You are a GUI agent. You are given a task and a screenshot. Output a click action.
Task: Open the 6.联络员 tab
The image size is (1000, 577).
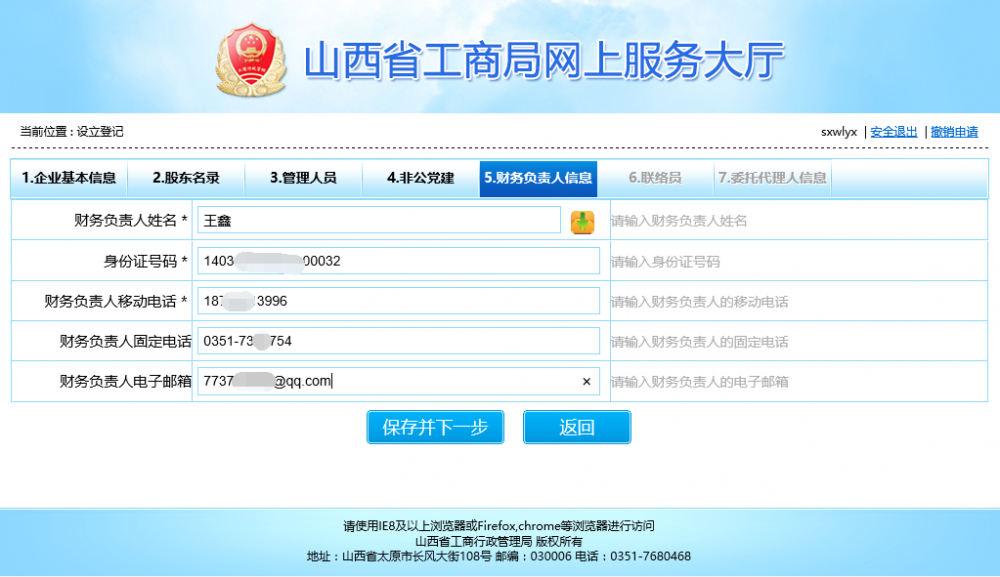click(655, 179)
